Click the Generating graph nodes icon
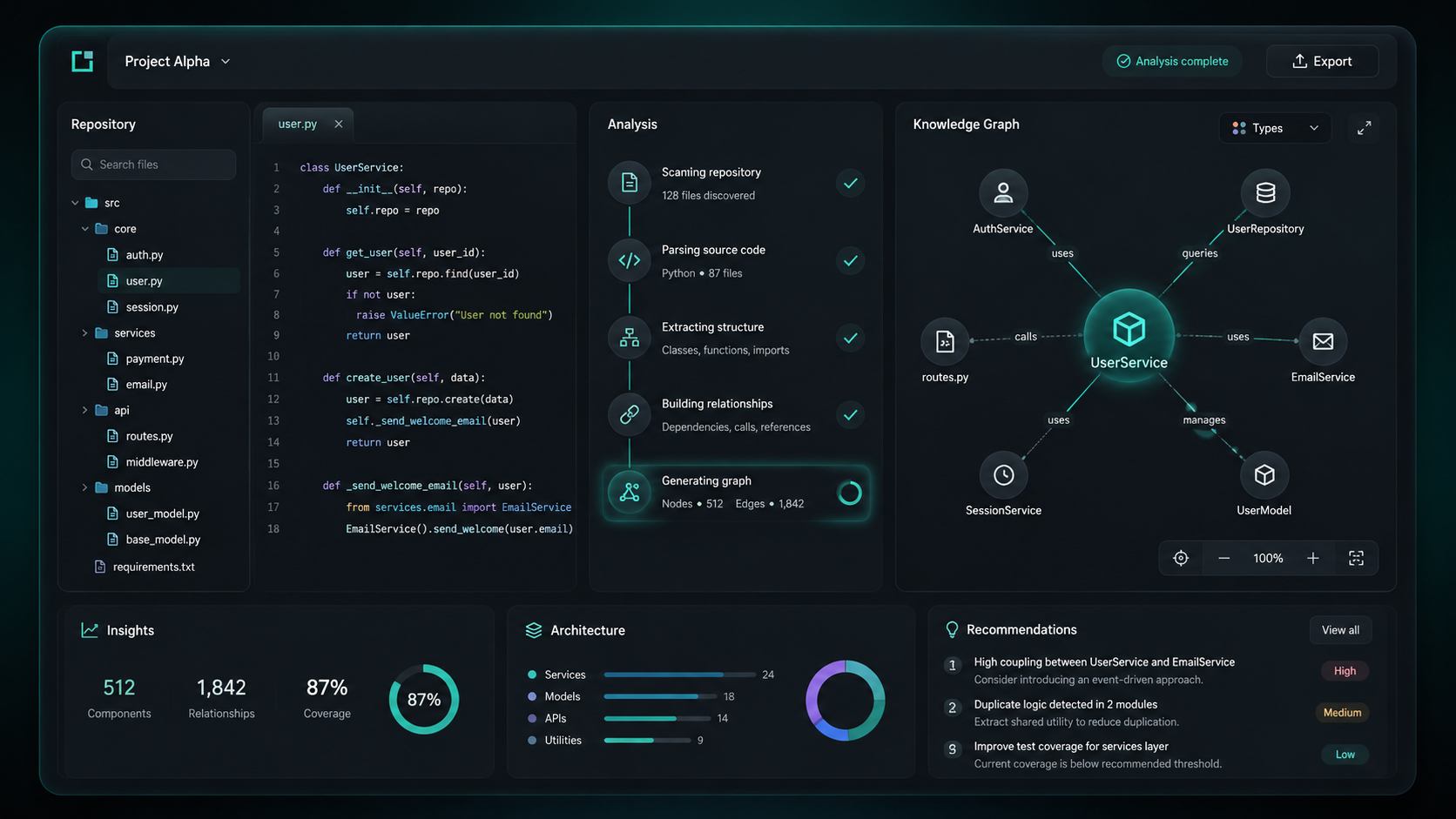 tap(630, 493)
